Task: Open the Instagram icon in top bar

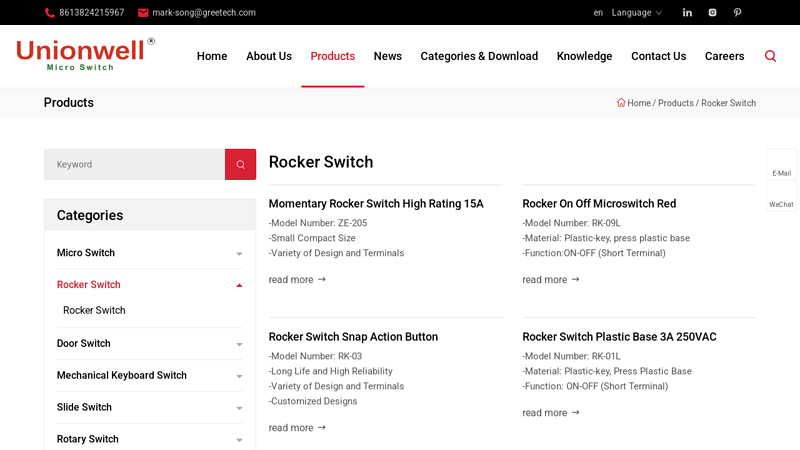Action: pos(712,12)
